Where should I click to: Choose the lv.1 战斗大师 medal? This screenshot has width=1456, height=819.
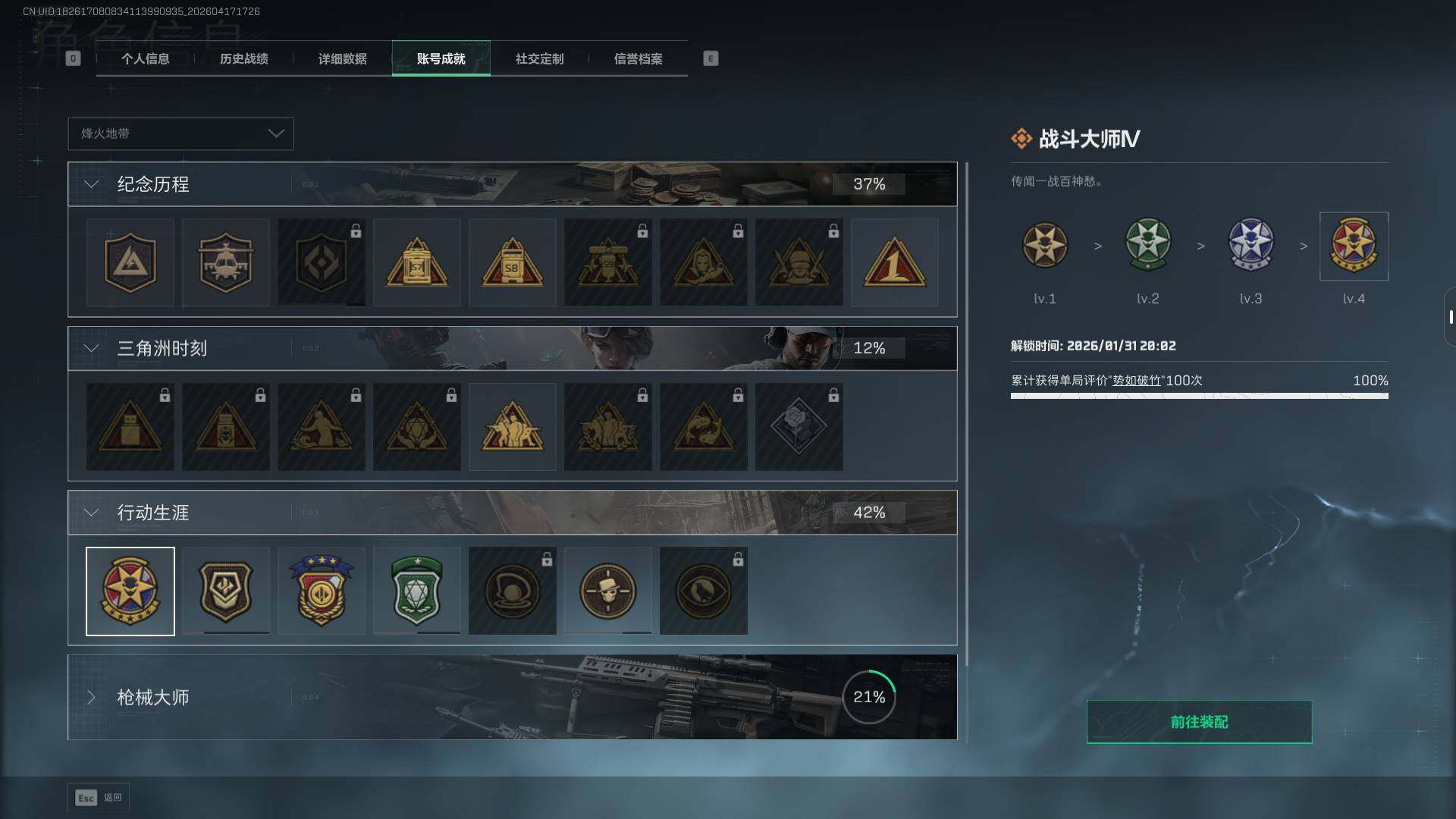click(x=1045, y=245)
